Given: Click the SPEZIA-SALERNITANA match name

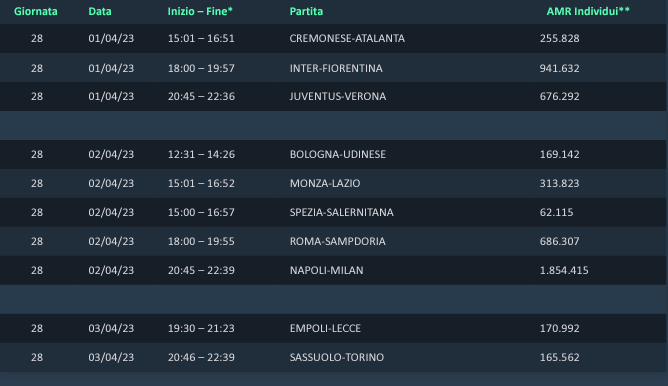Looking at the screenshot, I should (x=342, y=212).
